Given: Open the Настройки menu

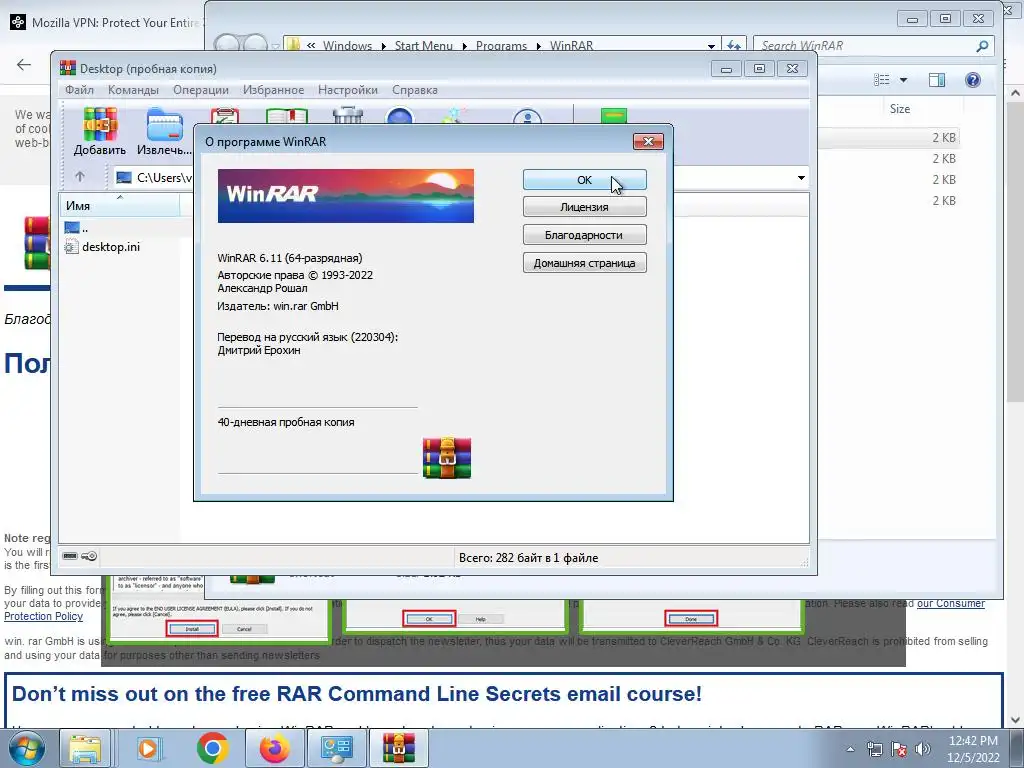Looking at the screenshot, I should (347, 90).
